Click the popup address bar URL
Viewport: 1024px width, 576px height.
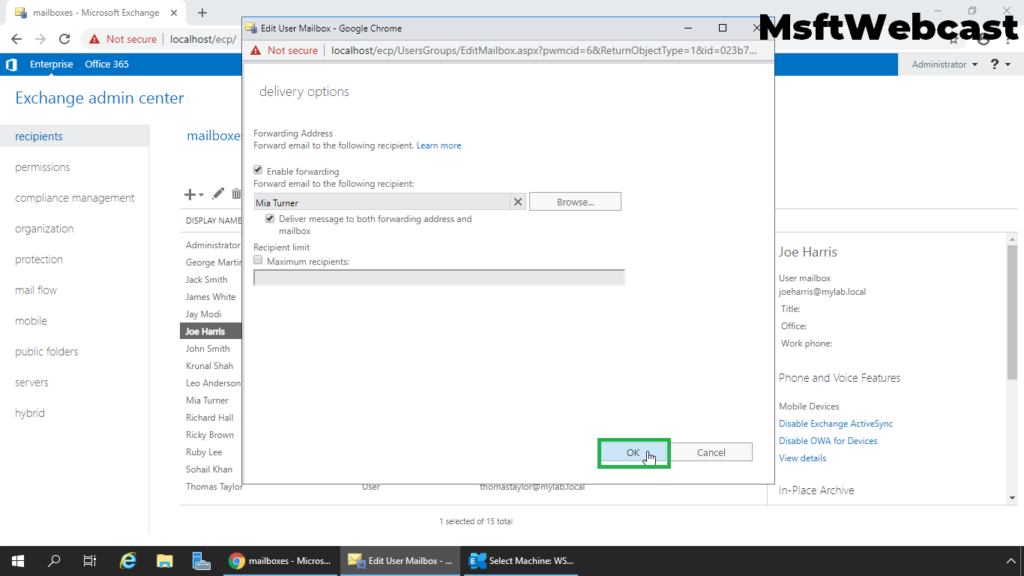[x=543, y=50]
